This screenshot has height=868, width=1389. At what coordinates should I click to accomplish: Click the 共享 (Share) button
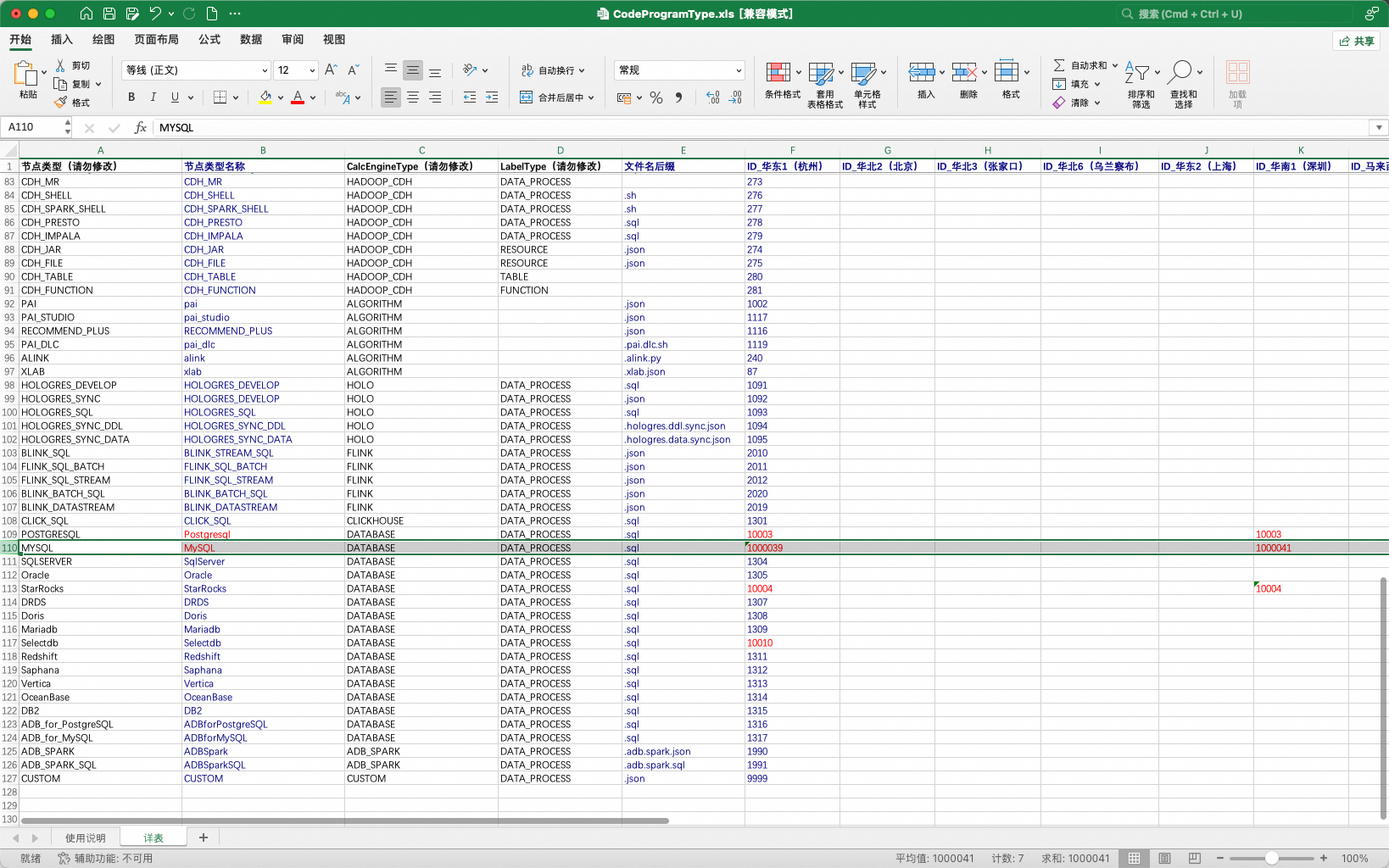pos(1357,41)
